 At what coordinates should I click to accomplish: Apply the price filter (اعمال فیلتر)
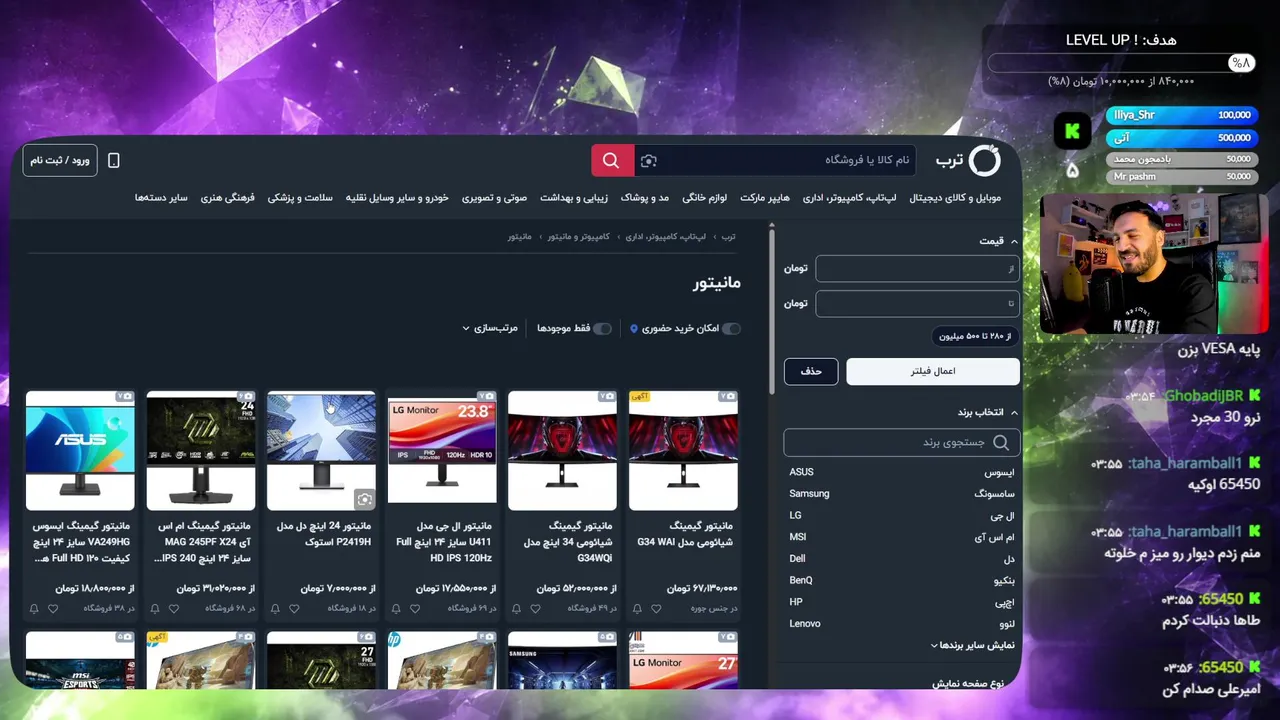[933, 371]
